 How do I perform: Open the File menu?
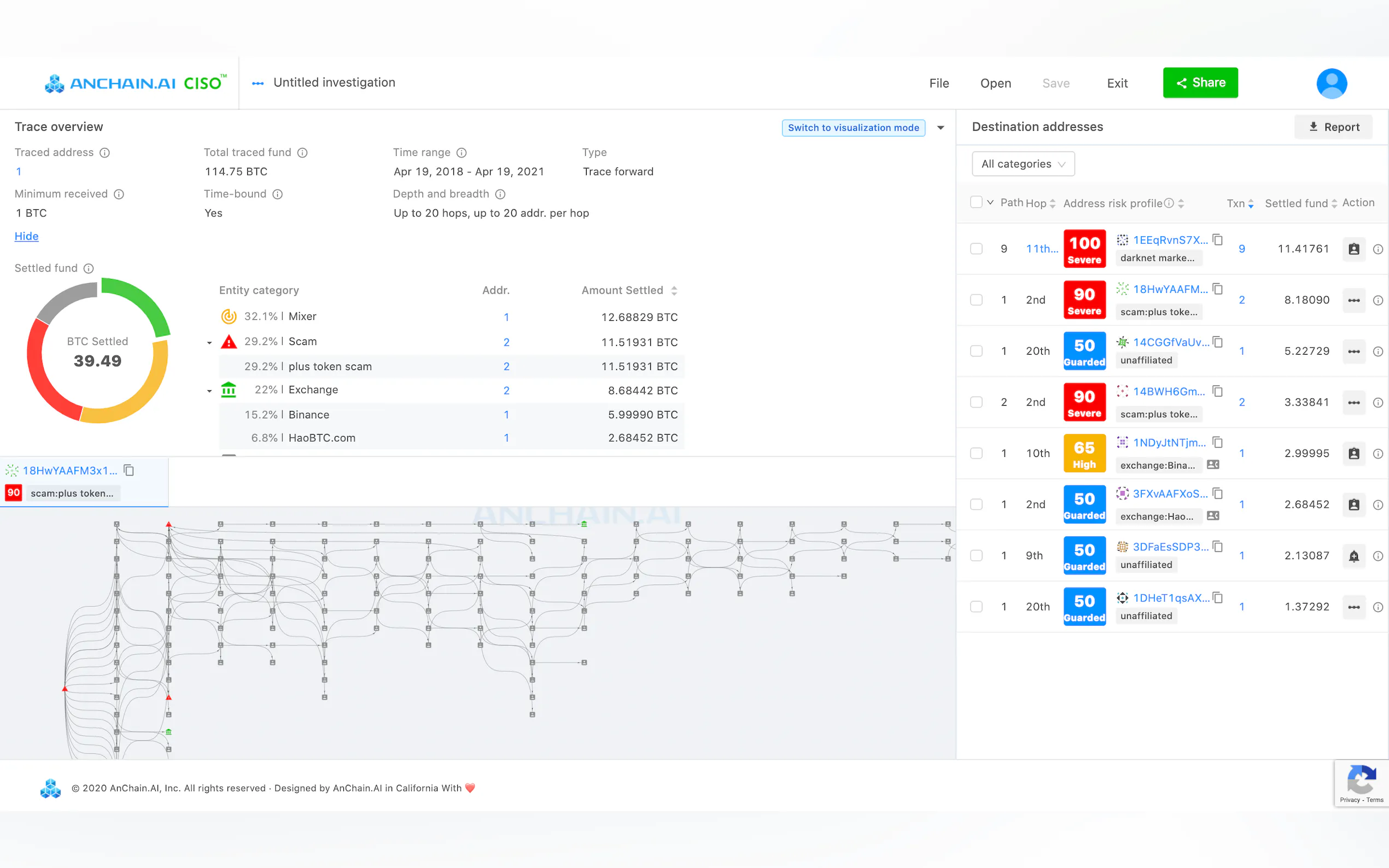point(939,83)
